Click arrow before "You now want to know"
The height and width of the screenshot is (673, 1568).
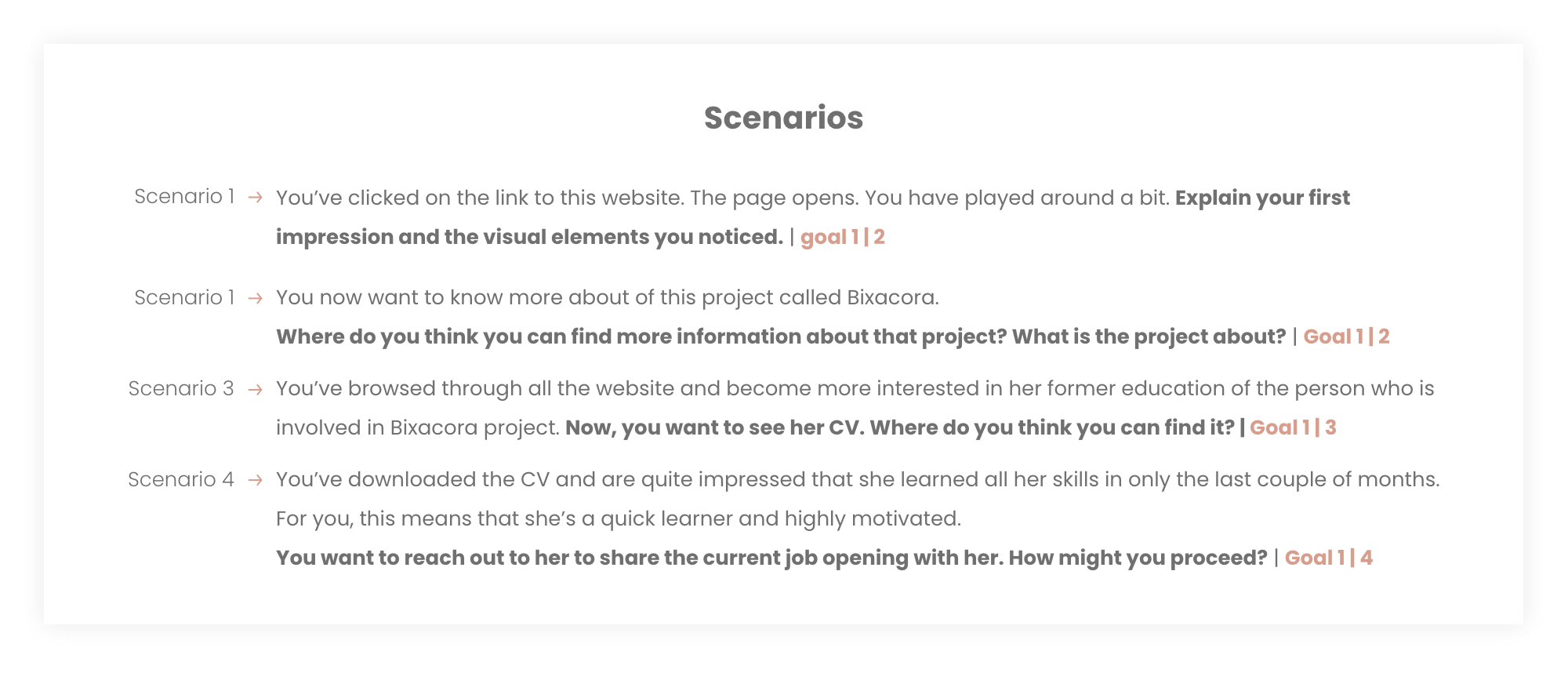[x=255, y=298]
